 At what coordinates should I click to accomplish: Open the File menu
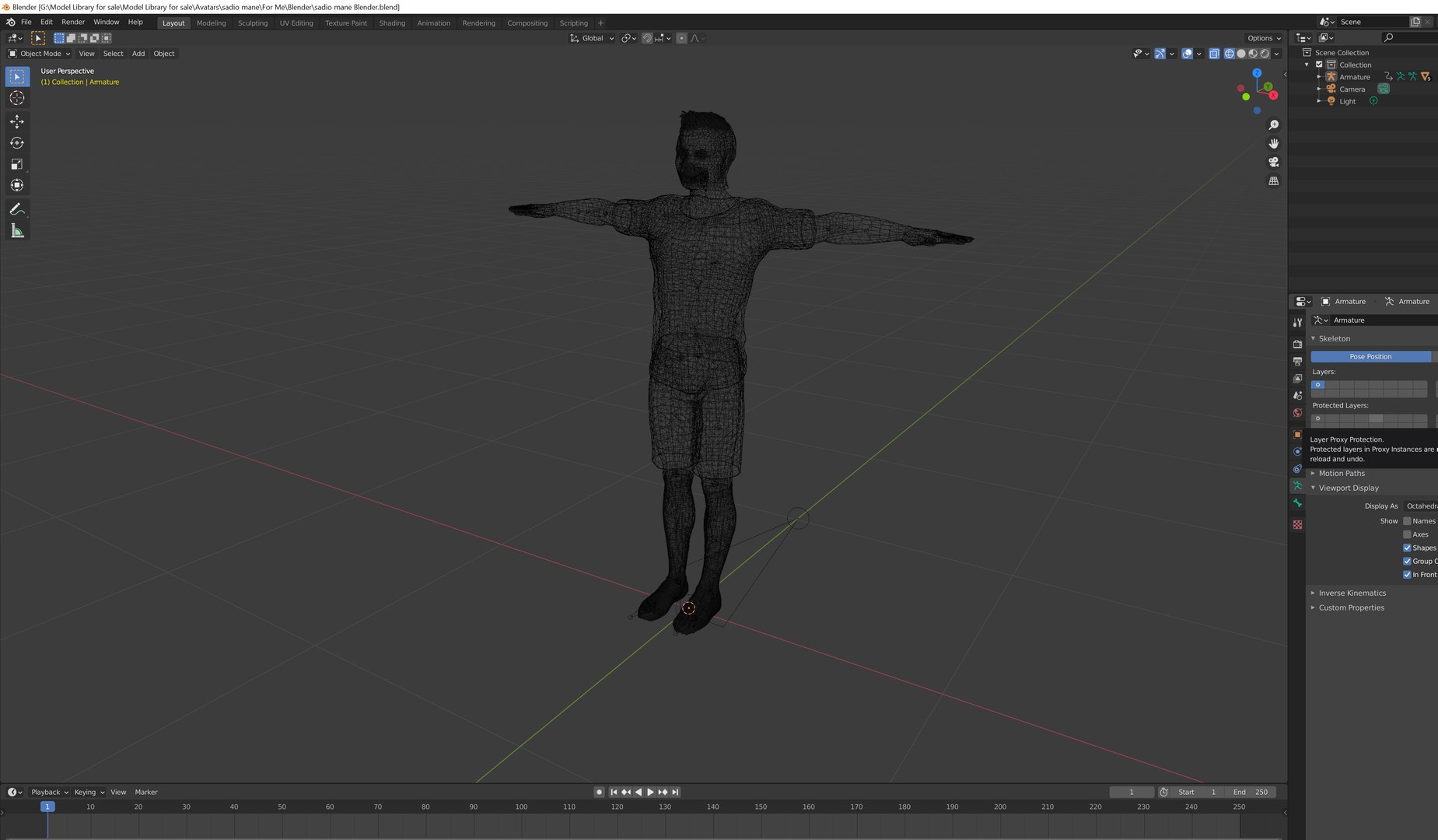click(26, 22)
